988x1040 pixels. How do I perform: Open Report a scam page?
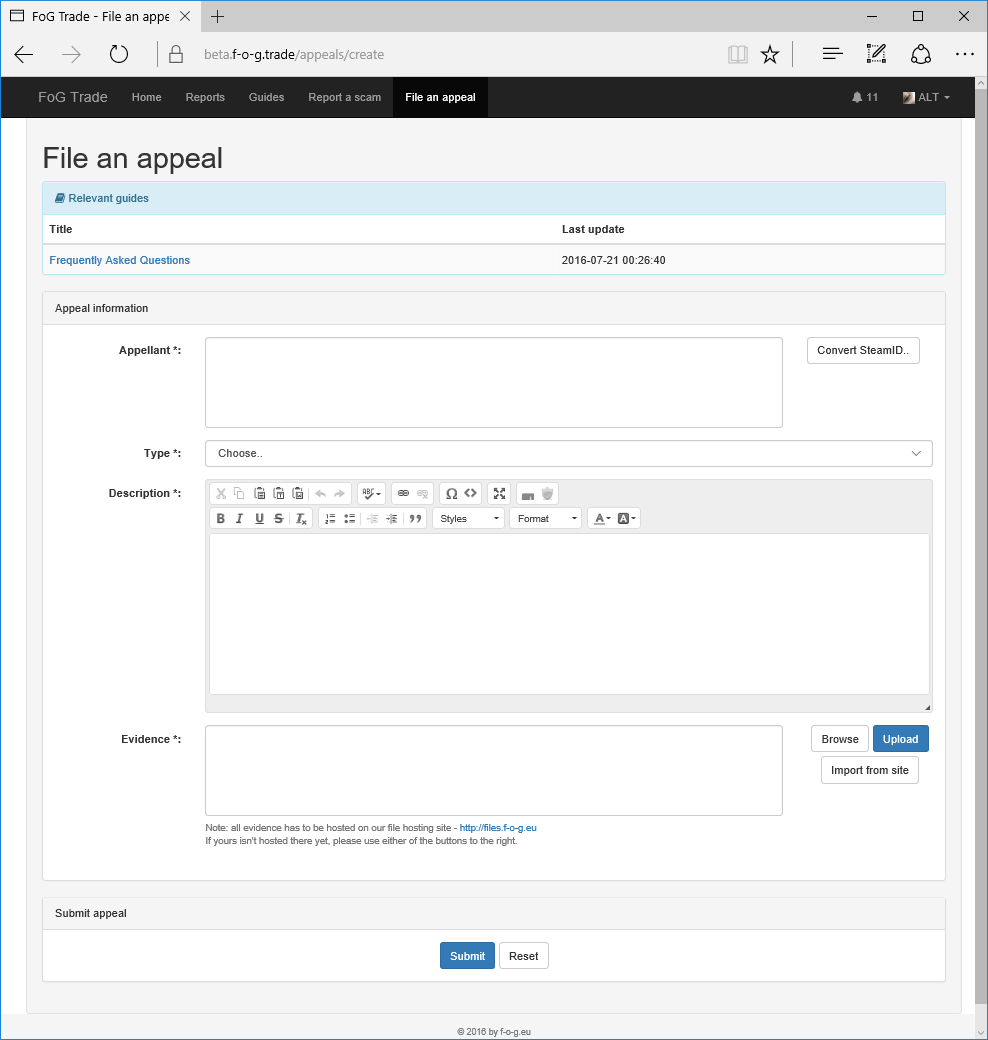pyautogui.click(x=345, y=98)
